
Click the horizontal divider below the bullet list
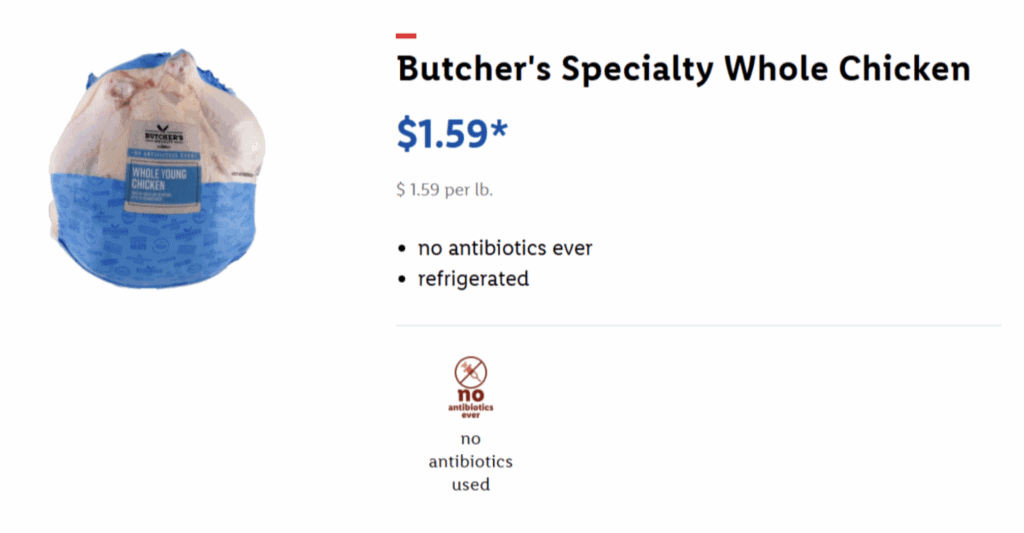[x=698, y=325]
